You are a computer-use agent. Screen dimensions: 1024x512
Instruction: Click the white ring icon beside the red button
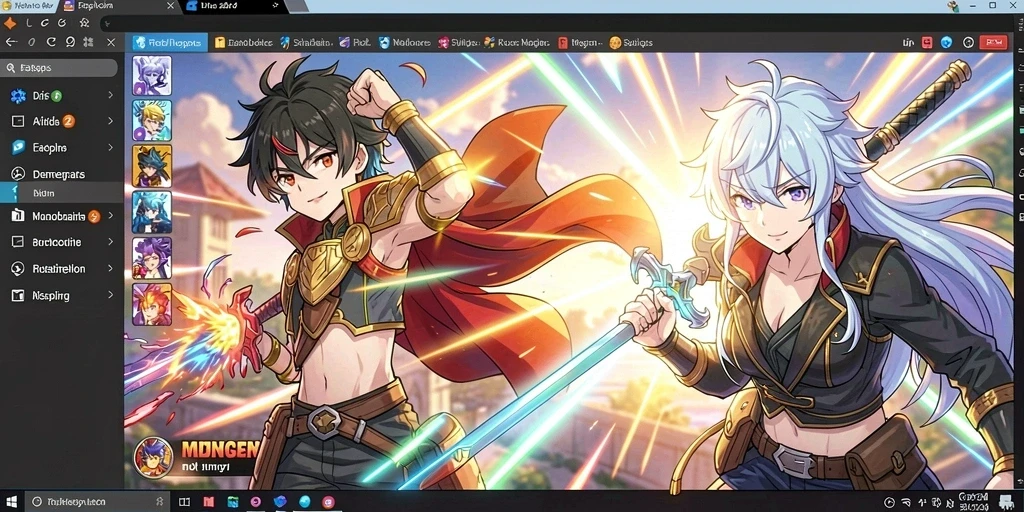point(968,42)
